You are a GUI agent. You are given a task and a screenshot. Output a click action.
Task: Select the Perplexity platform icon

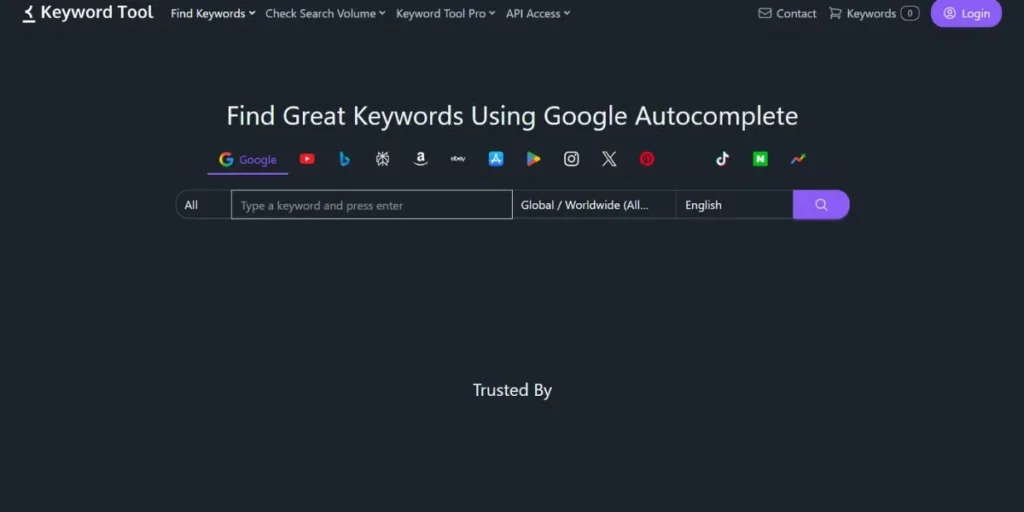coord(383,159)
